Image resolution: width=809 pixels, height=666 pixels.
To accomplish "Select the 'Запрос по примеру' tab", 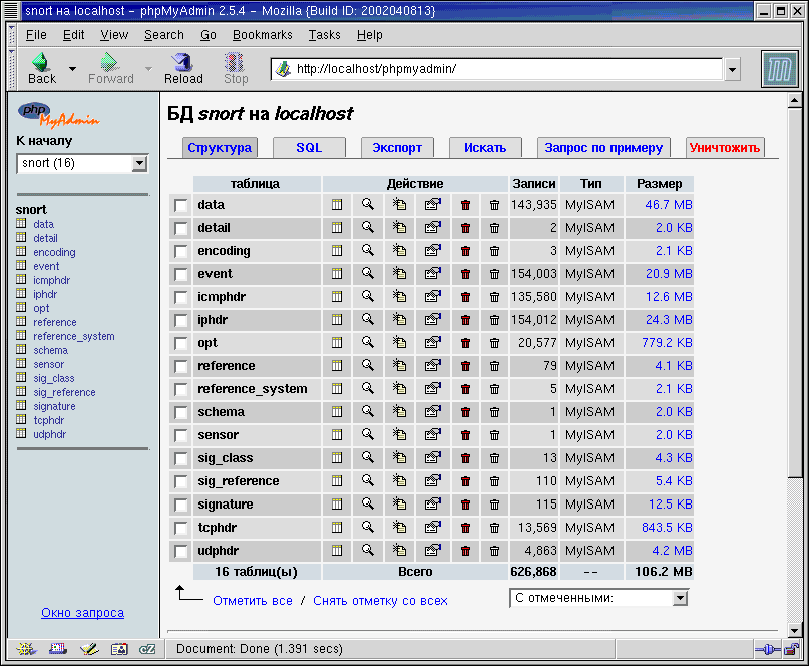I will pyautogui.click(x=604, y=148).
